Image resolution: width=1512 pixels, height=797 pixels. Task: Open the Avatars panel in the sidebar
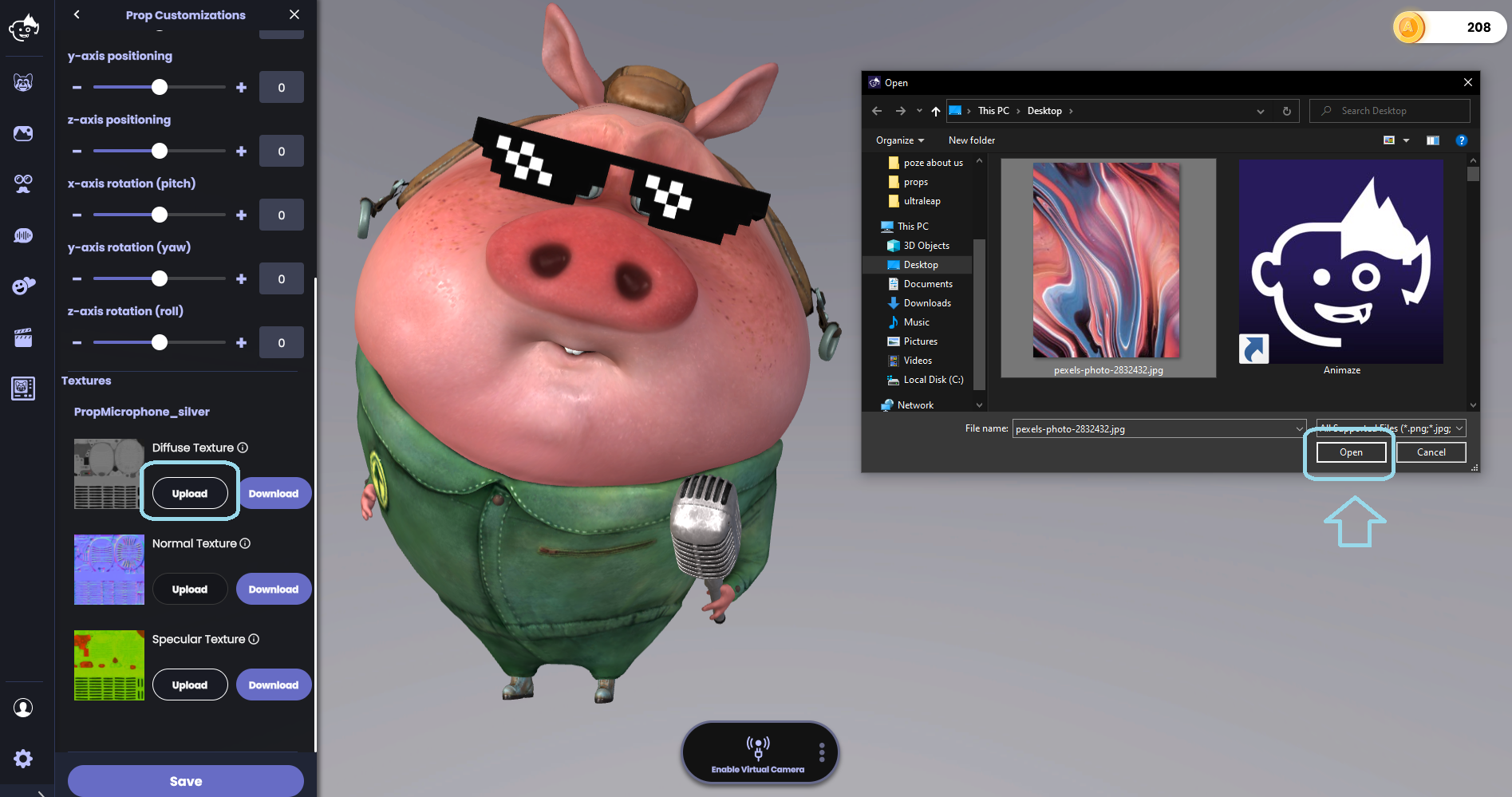pyautogui.click(x=24, y=82)
